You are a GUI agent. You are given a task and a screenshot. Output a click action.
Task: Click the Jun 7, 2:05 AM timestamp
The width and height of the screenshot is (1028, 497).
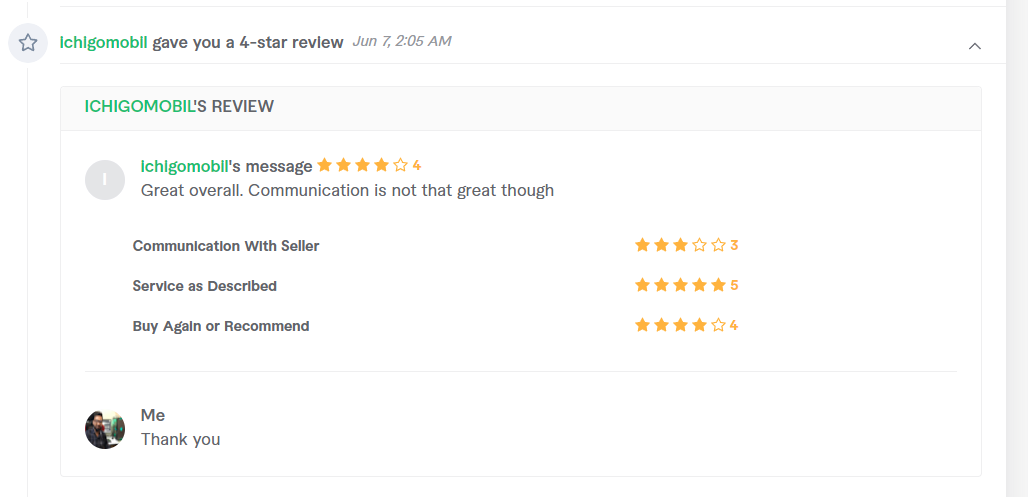tap(402, 41)
